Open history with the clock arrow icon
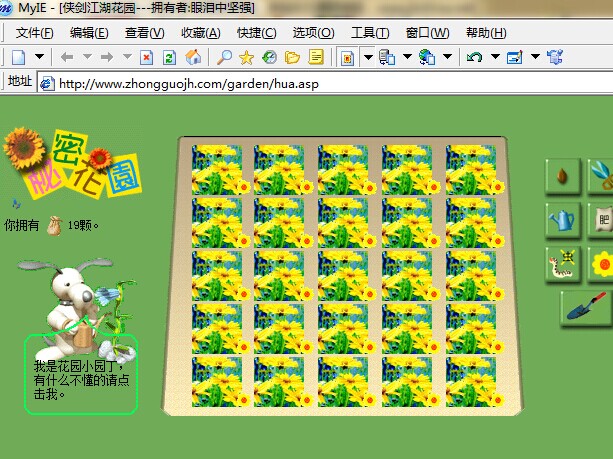 point(269,57)
